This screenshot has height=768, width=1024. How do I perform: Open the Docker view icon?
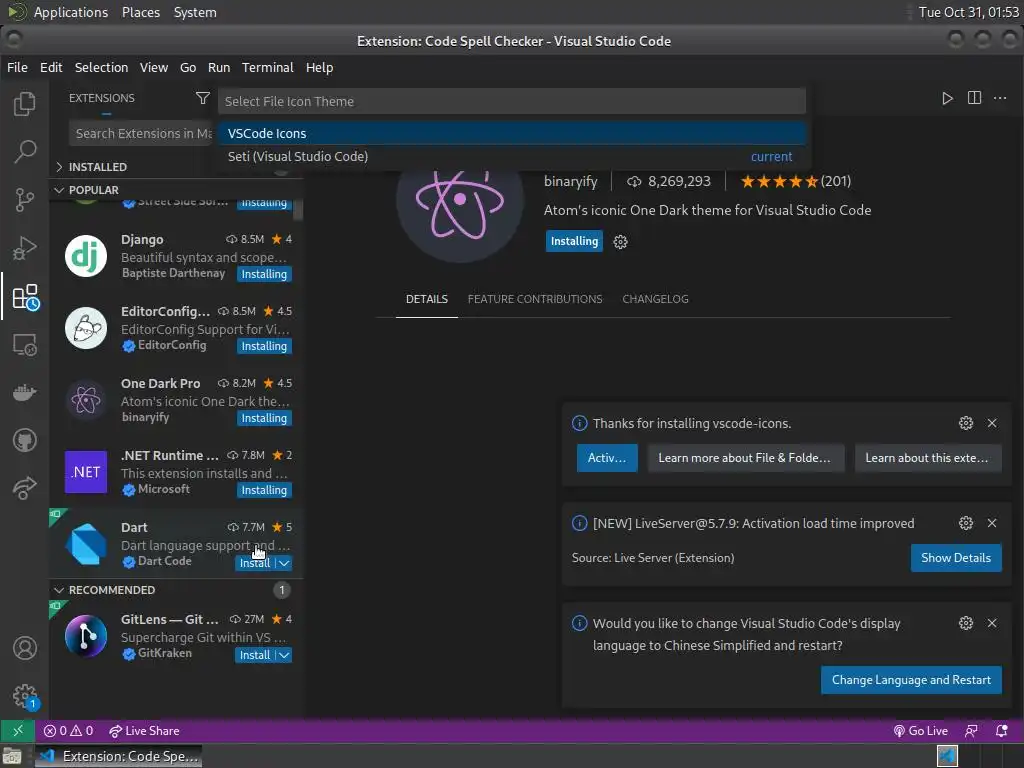[25, 392]
